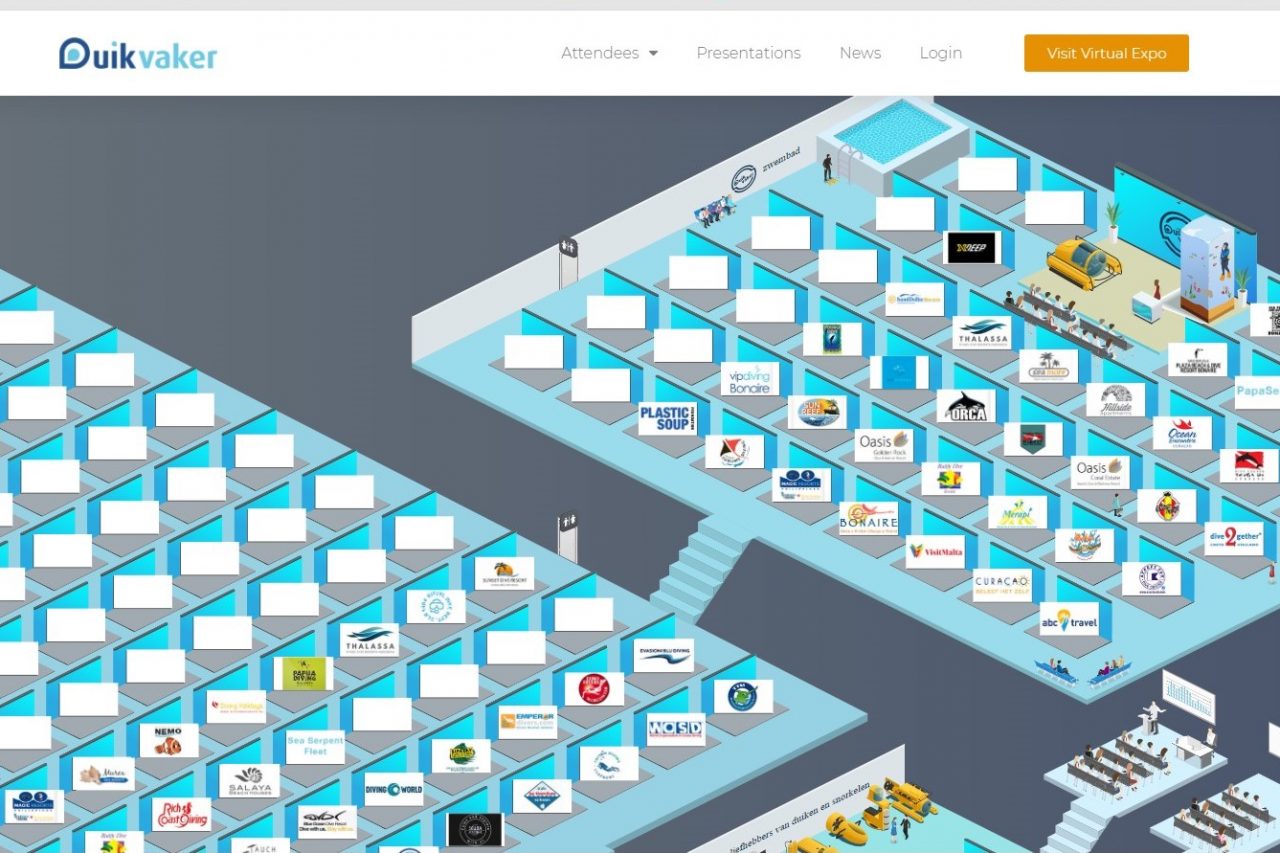Open the VIP Diving Bonaire booth
1280x853 pixels.
pos(749,379)
